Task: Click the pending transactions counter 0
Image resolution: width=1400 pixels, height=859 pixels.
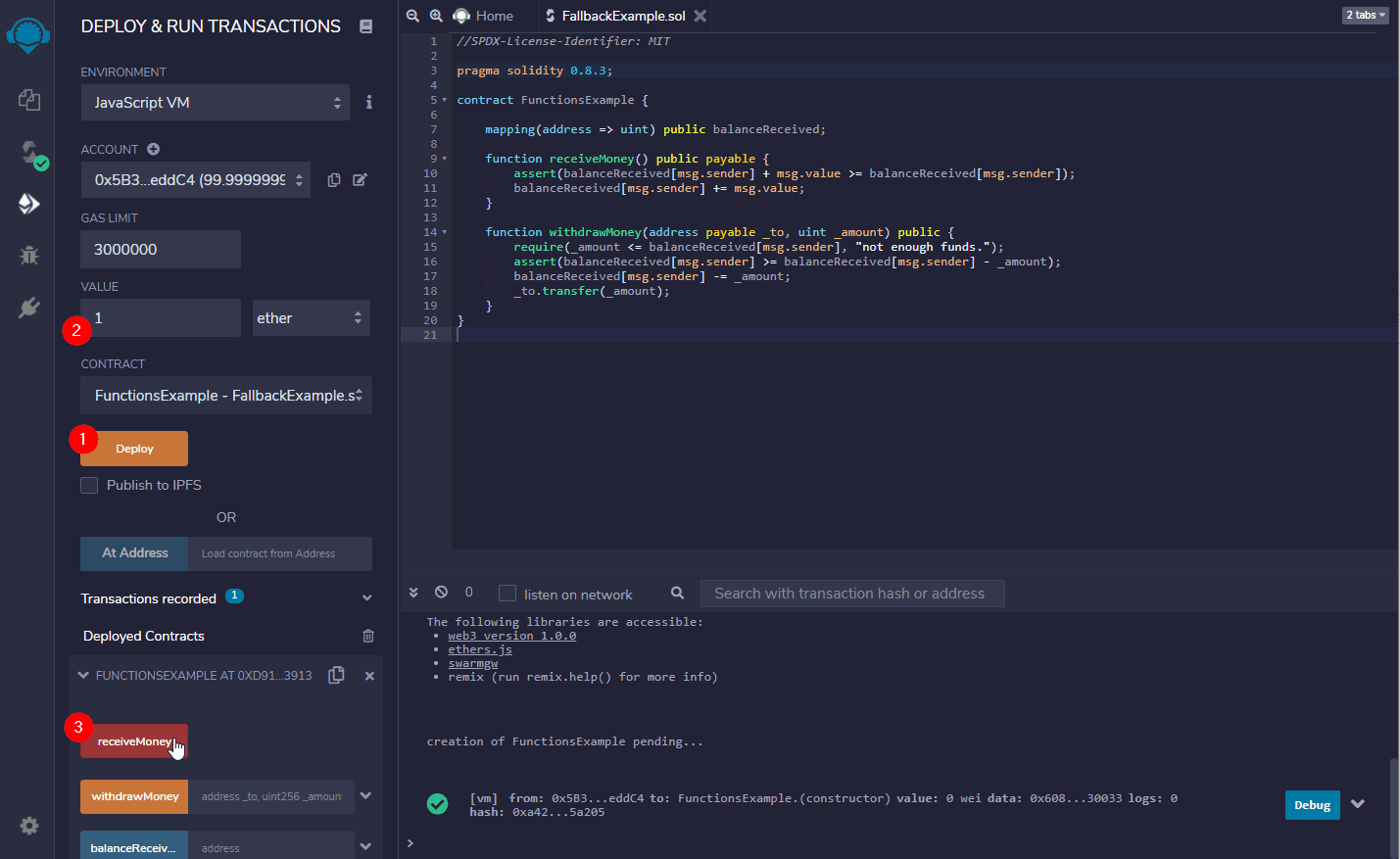Action: point(468,592)
